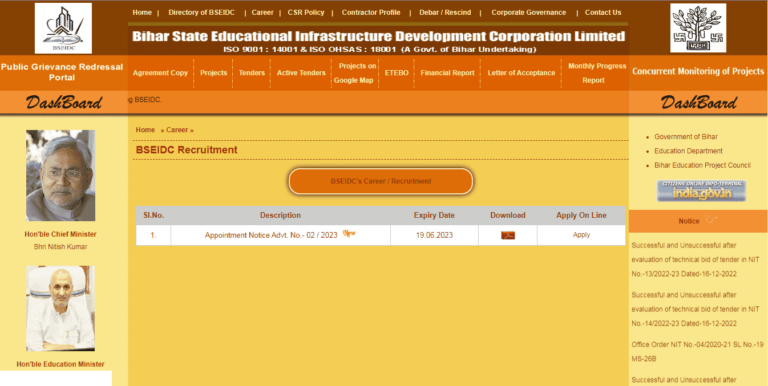Open Office Order NIT No.-04/2020-21 notice
Viewport: 768px width, 386px height.
(x=697, y=352)
